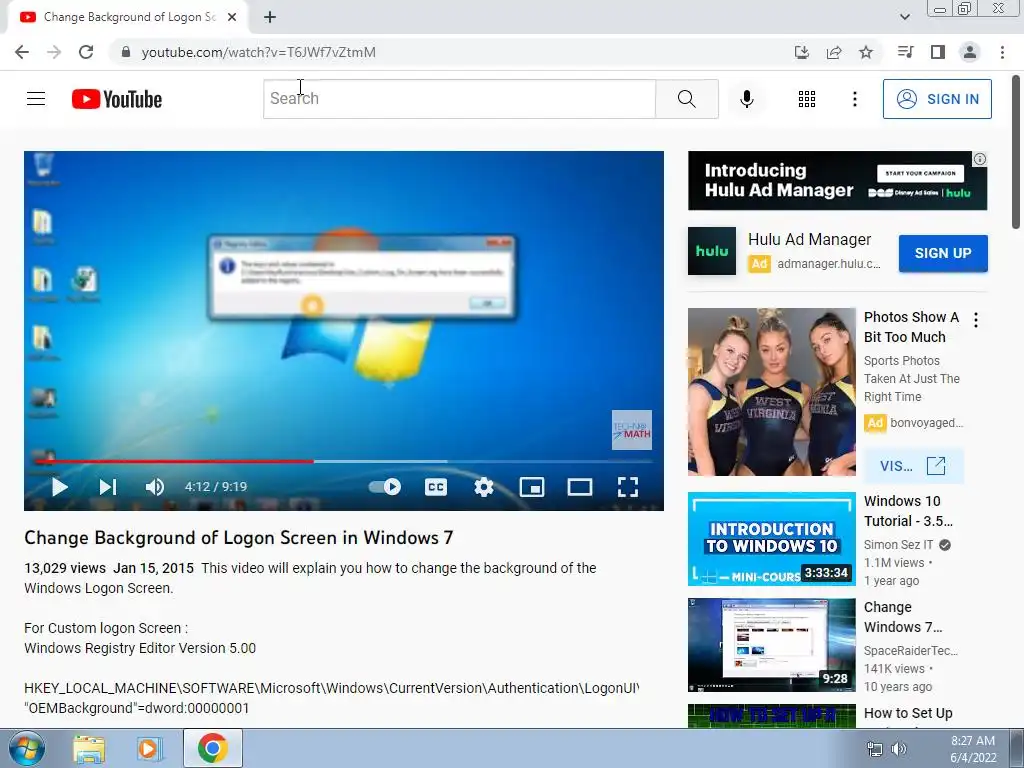This screenshot has height=768, width=1024.
Task: Open the How to Set Up video title
Action: (908, 713)
